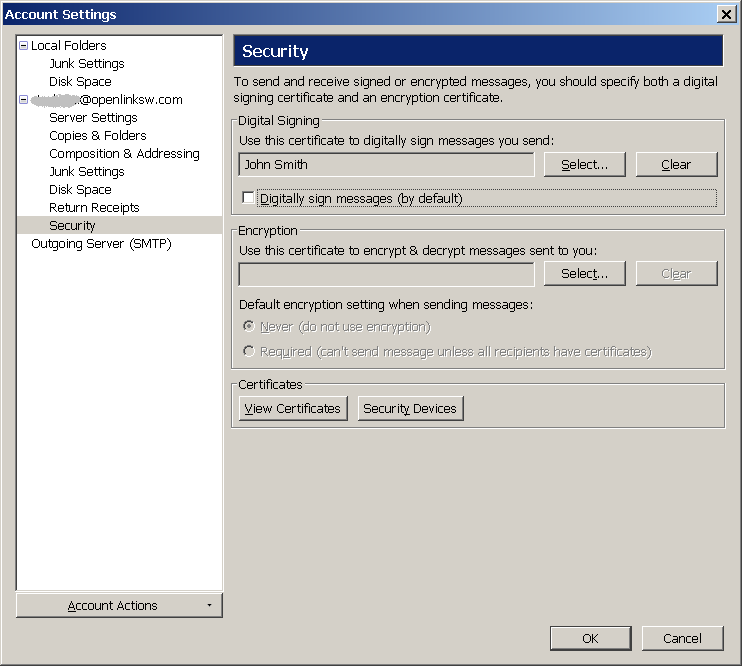Open View Certificates
The height and width of the screenshot is (666, 742).
(x=293, y=408)
